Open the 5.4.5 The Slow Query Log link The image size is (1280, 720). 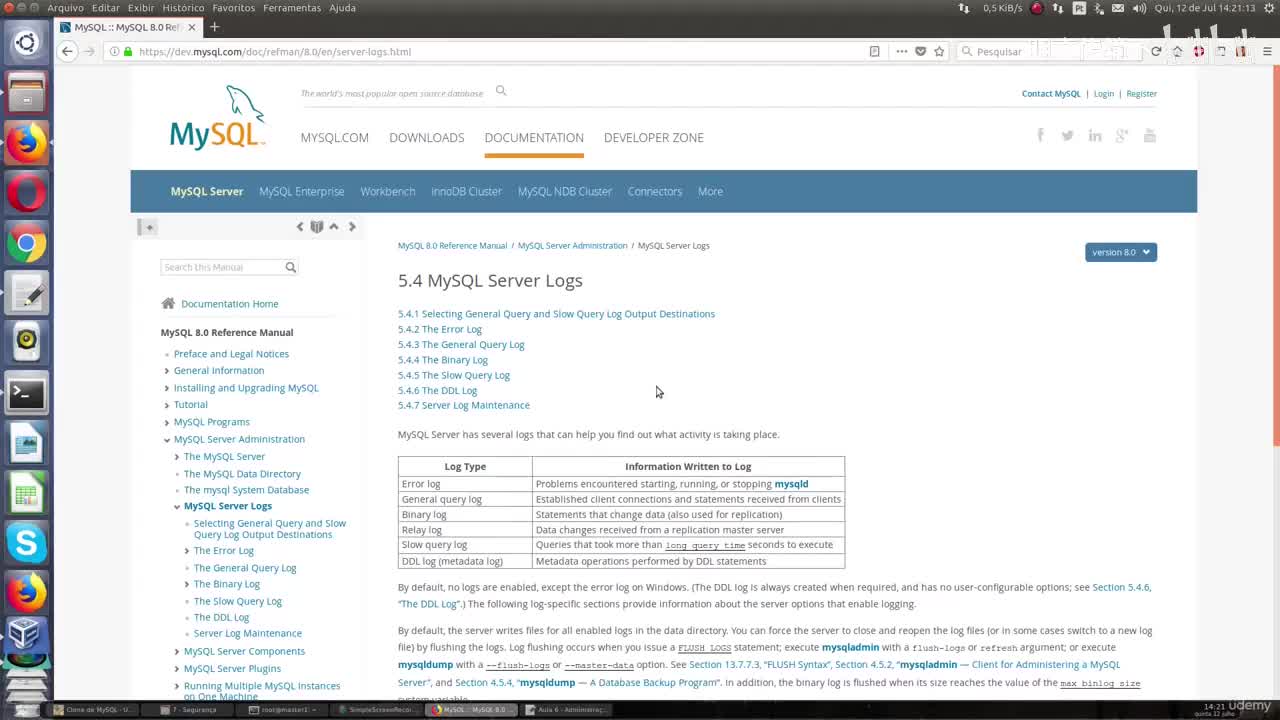click(x=454, y=375)
